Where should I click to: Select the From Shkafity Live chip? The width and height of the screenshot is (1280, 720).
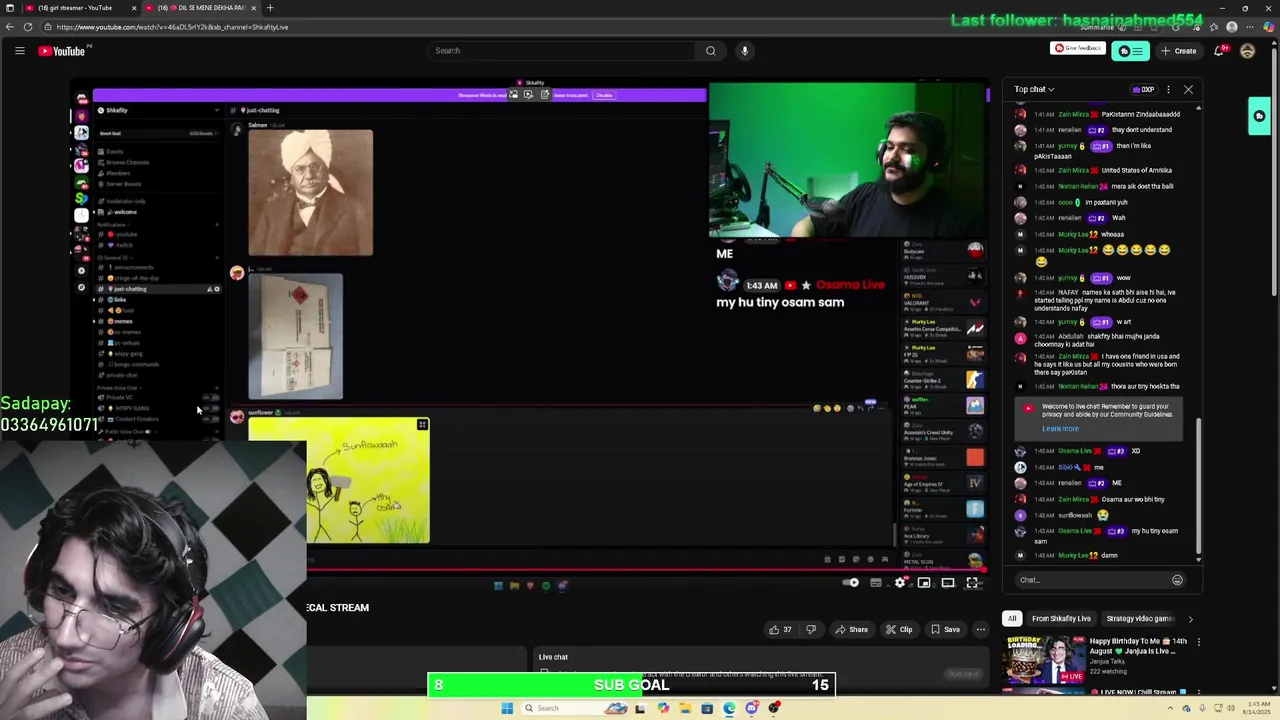click(x=1061, y=618)
